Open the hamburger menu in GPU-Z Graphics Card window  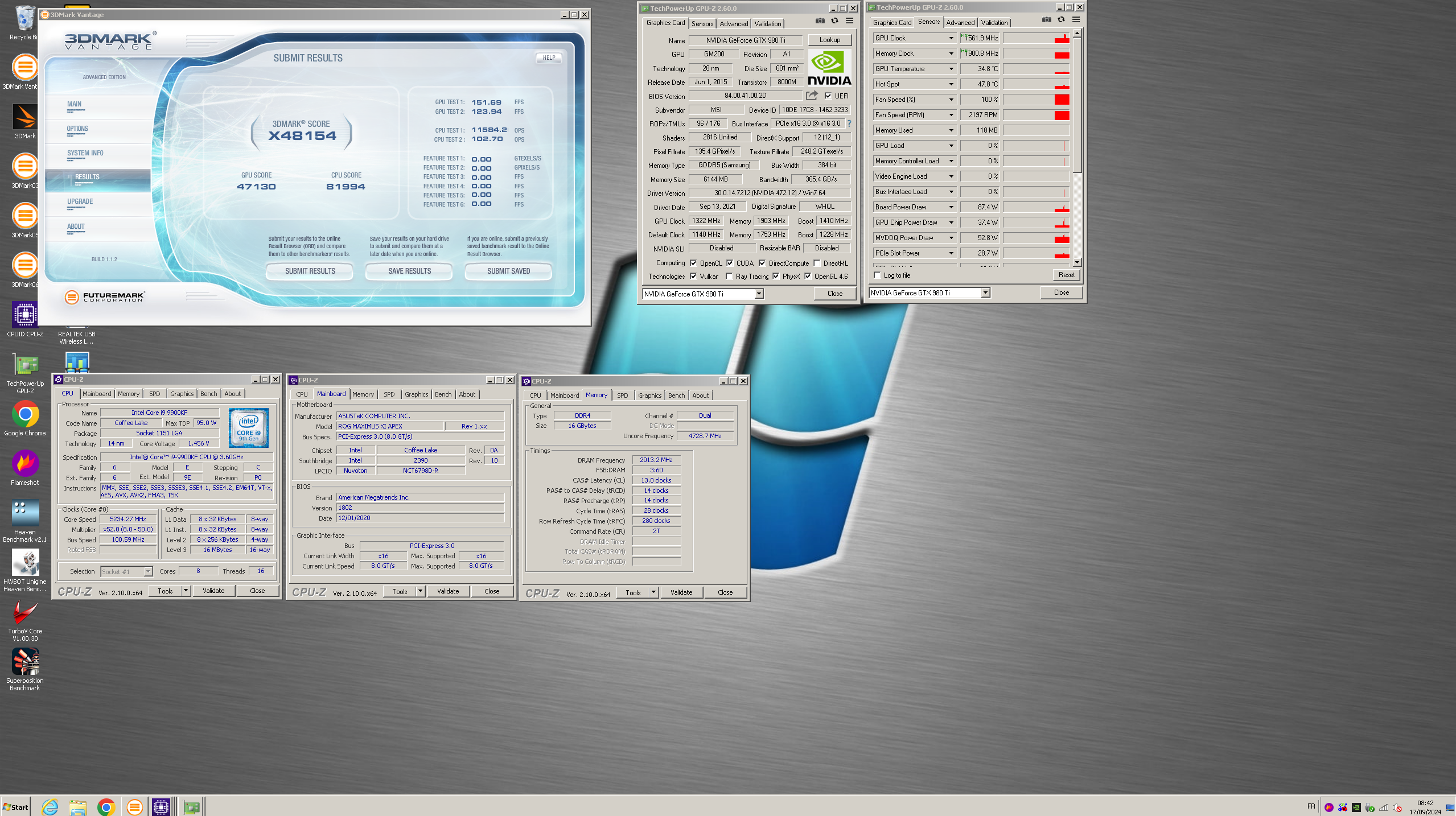pos(849,21)
